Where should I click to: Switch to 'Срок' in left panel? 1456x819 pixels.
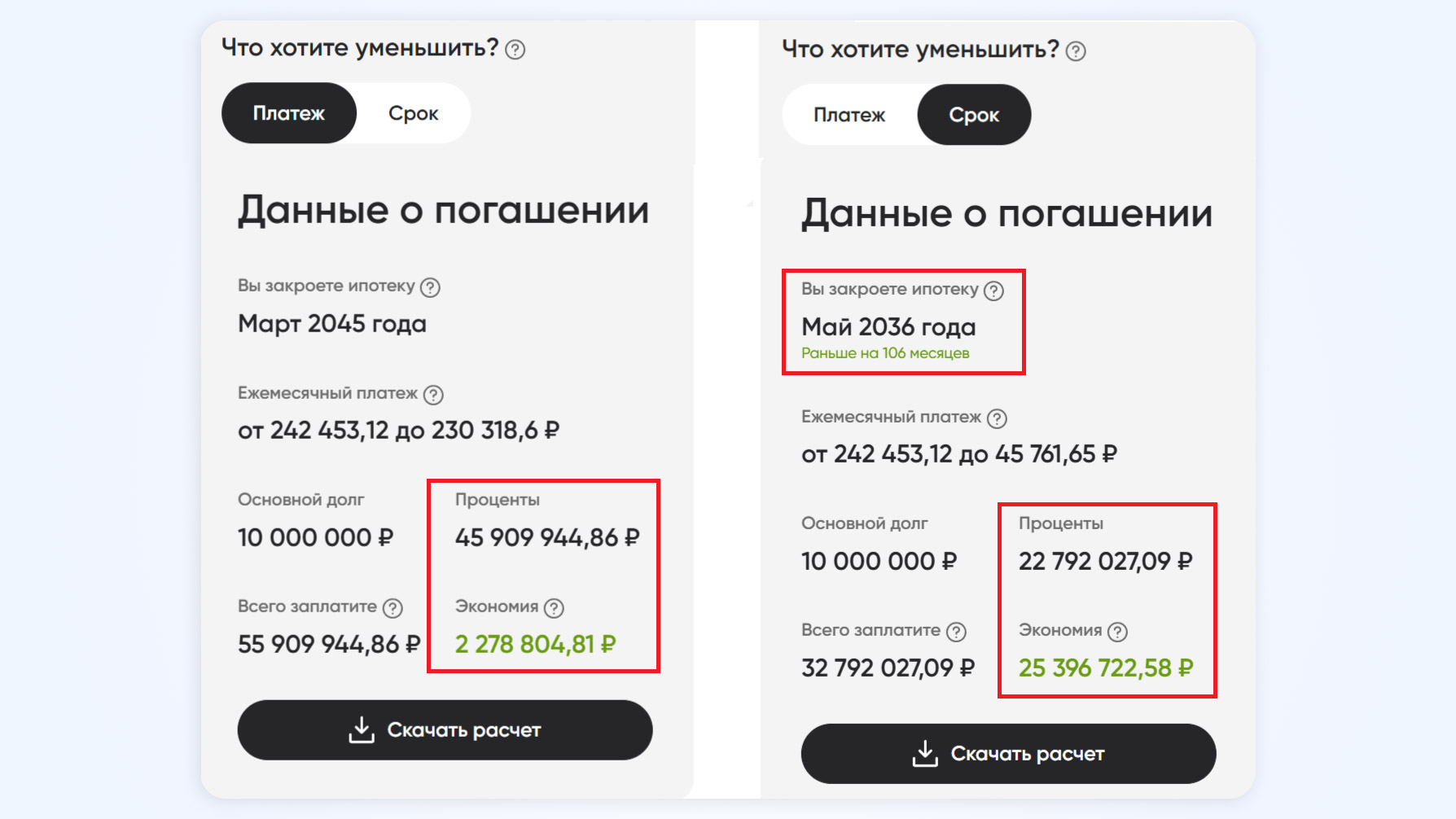[414, 113]
